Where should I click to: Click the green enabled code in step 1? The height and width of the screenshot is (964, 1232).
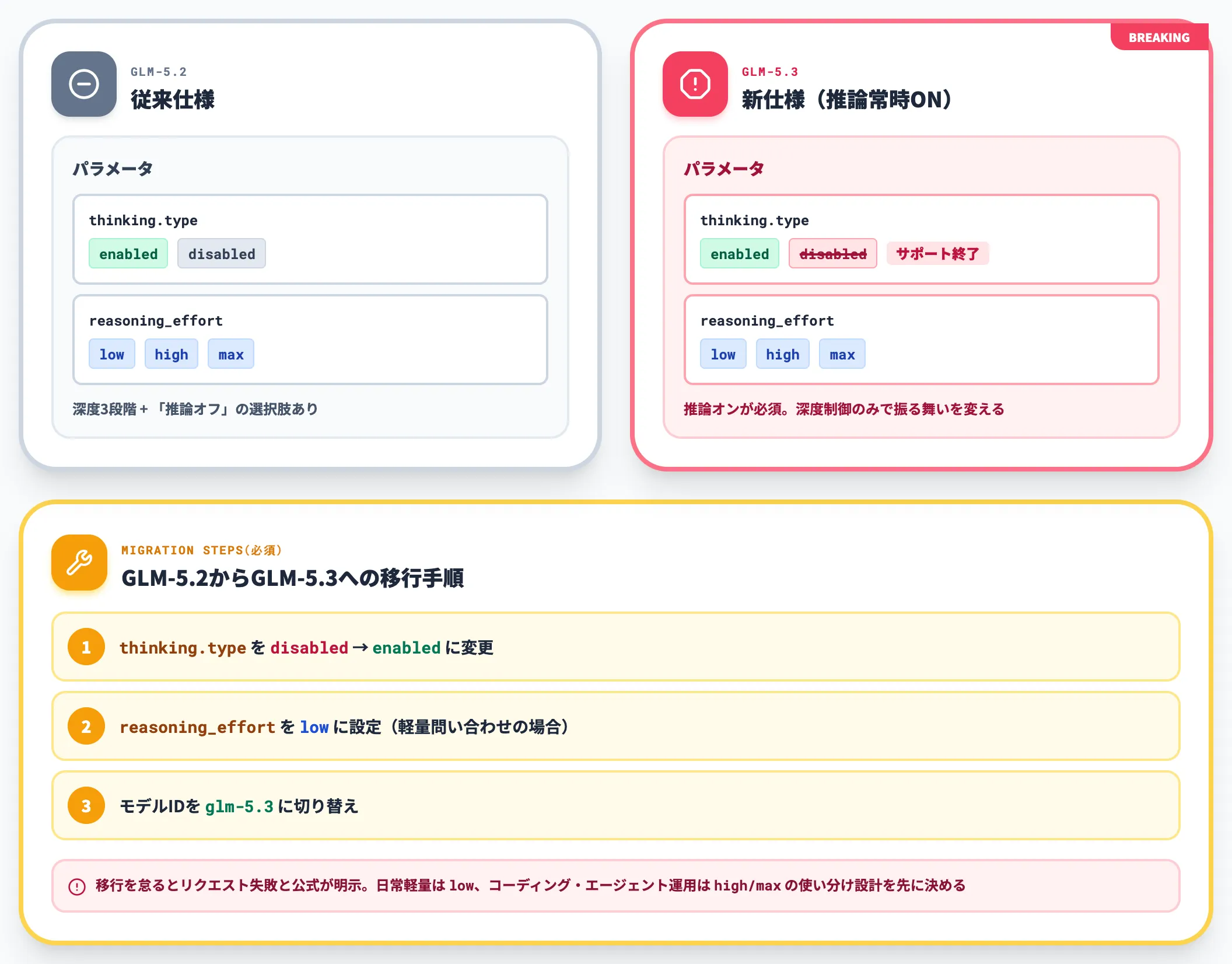[x=407, y=648]
